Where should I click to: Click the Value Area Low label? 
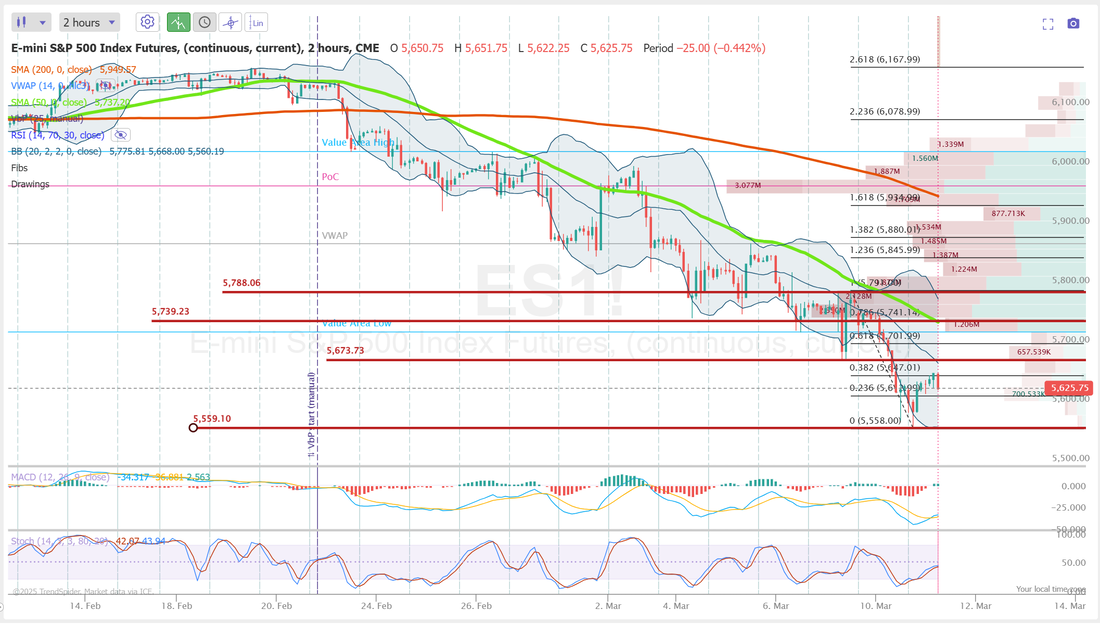(x=356, y=323)
